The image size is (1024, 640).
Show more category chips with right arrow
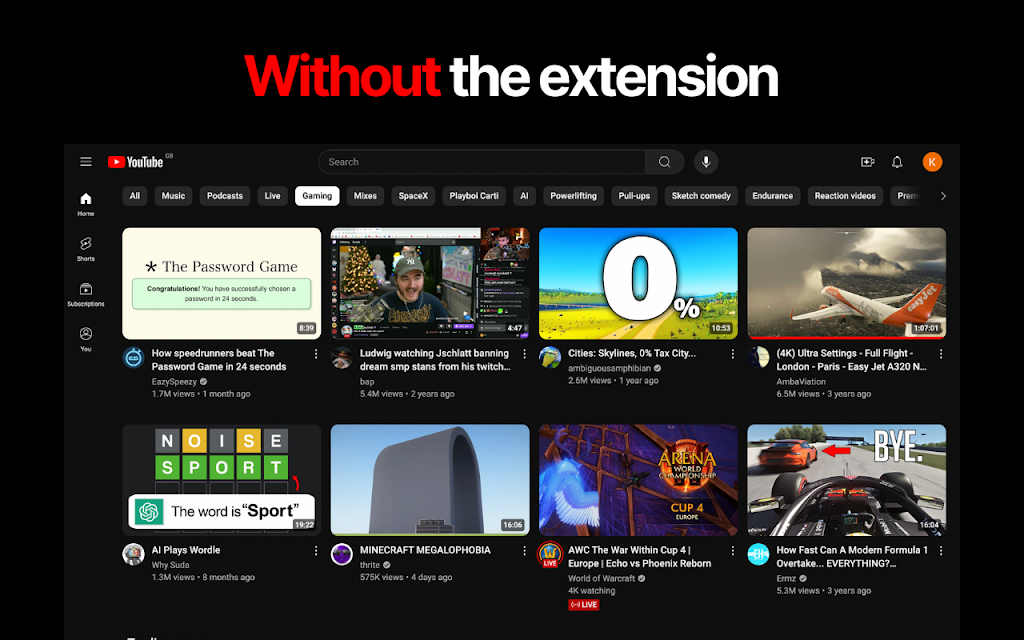(943, 196)
